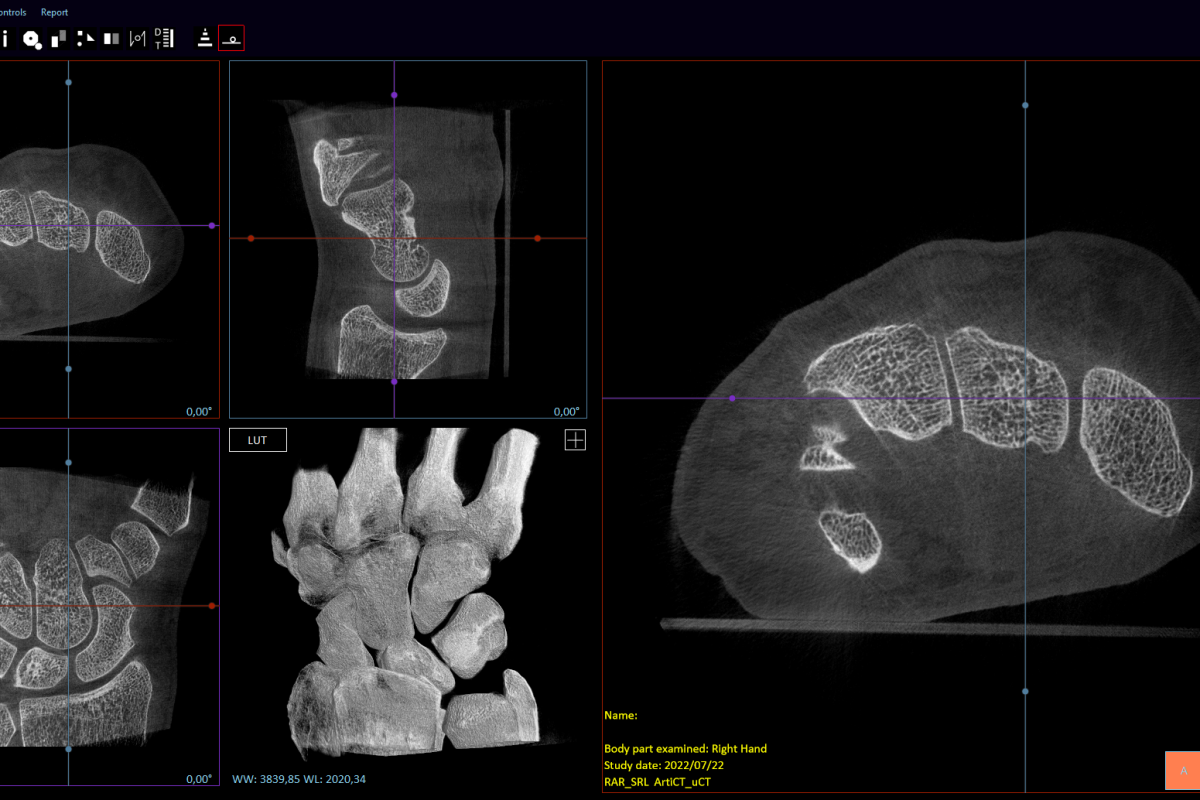Click the 0,00° angle label in sagittal view
Viewport: 1200px width, 800px height.
pos(566,411)
